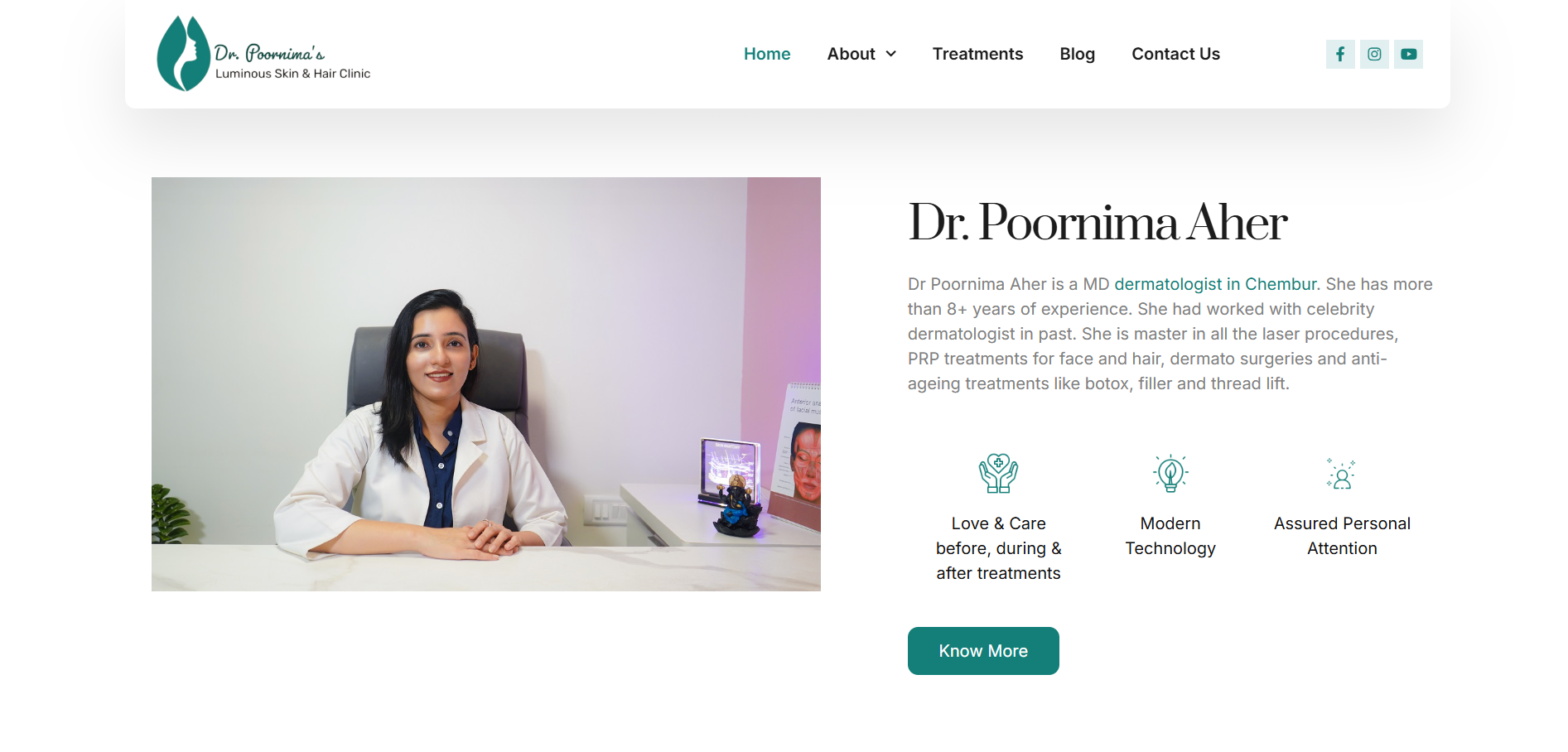Open the YouTube social icon
This screenshot has height=752, width=1568.
point(1408,54)
